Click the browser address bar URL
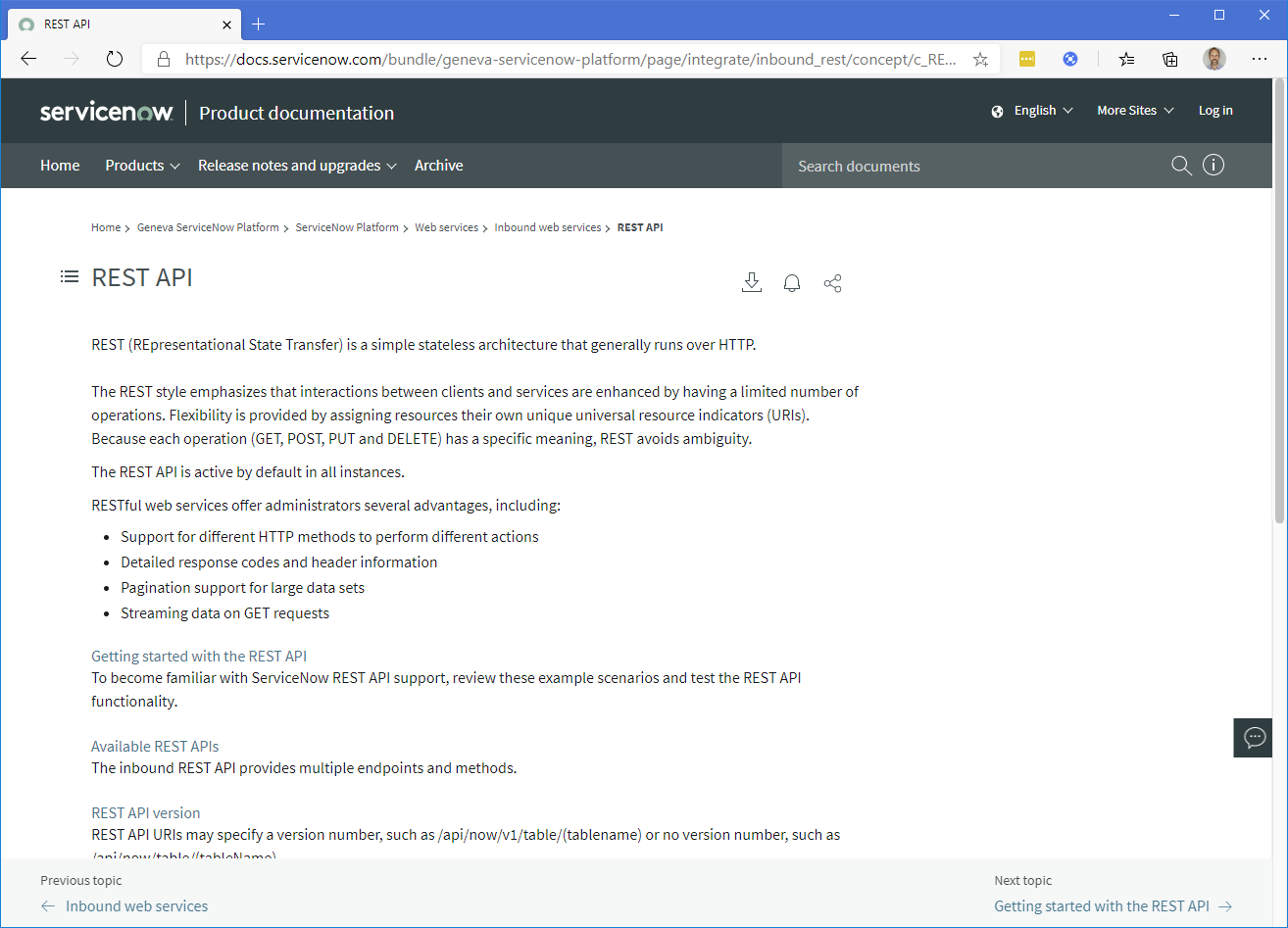Image resolution: width=1288 pixels, height=928 pixels. (x=570, y=59)
